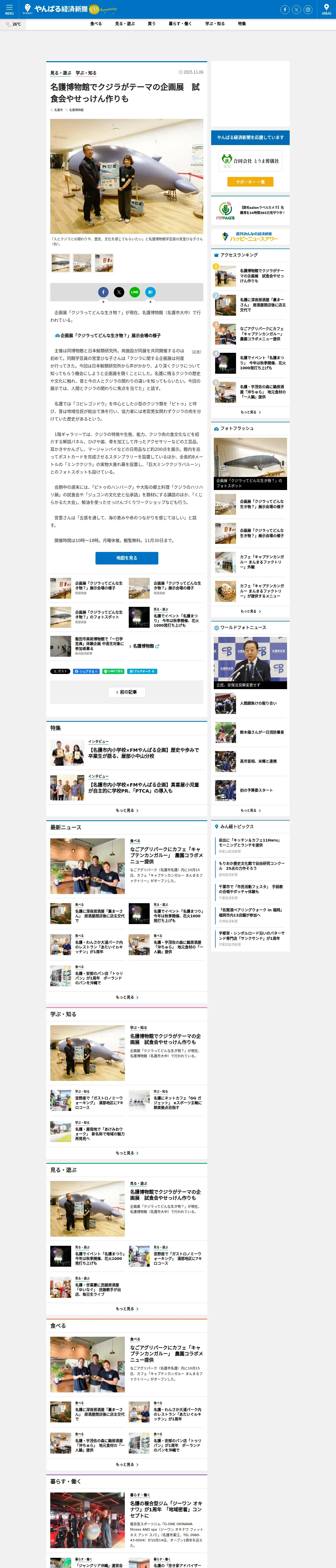
Task: Open the AREAS location pin icon
Action: click(327, 9)
